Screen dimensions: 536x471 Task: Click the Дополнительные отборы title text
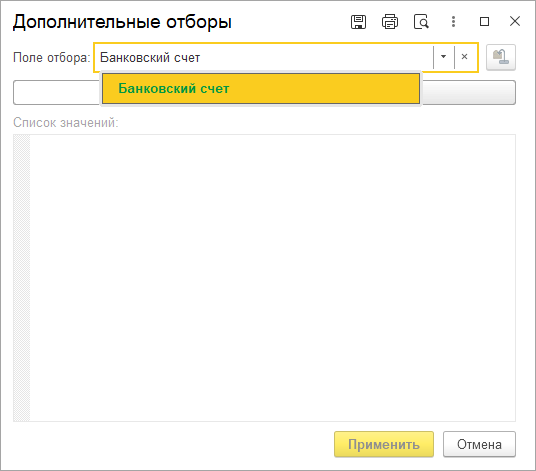click(122, 22)
